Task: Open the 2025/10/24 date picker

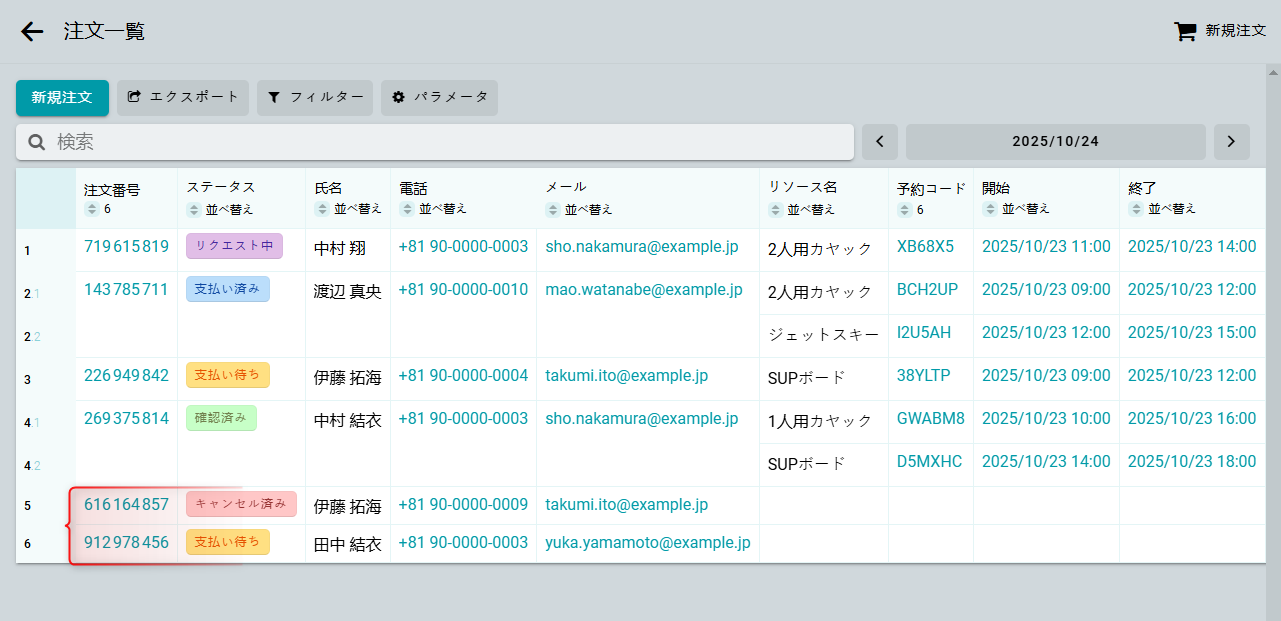Action: tap(1055, 142)
